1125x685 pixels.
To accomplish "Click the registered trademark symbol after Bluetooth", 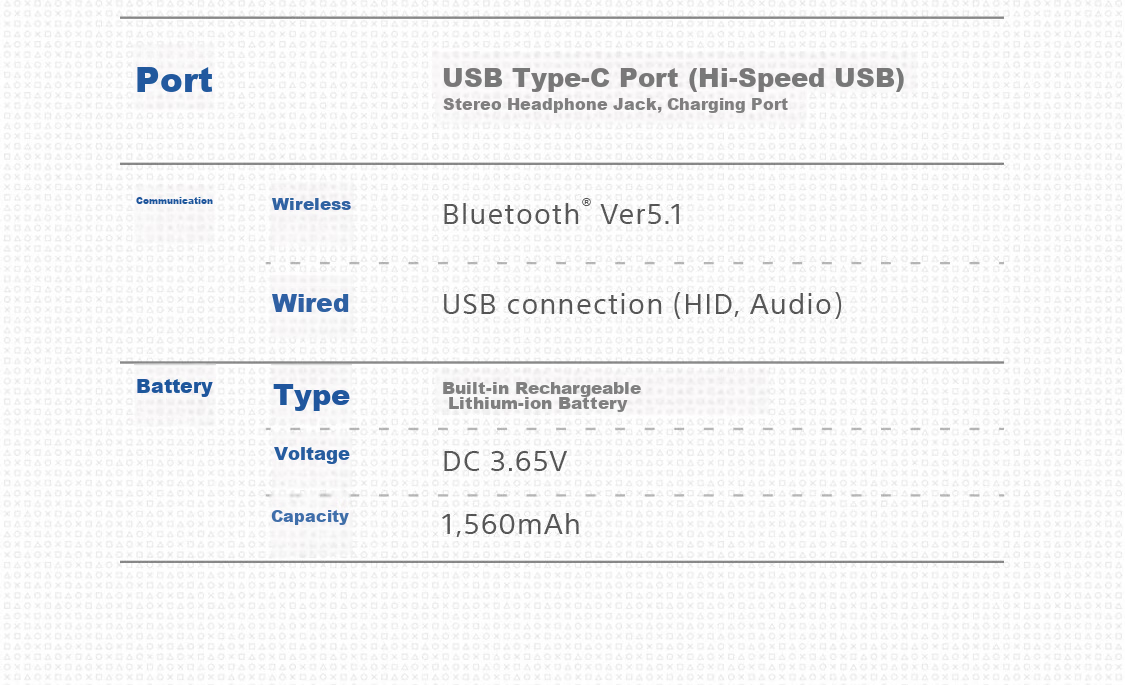I will (586, 202).
